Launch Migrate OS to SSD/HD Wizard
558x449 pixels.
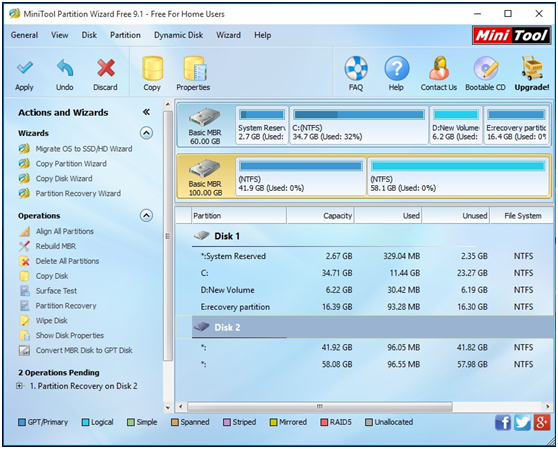[x=84, y=149]
